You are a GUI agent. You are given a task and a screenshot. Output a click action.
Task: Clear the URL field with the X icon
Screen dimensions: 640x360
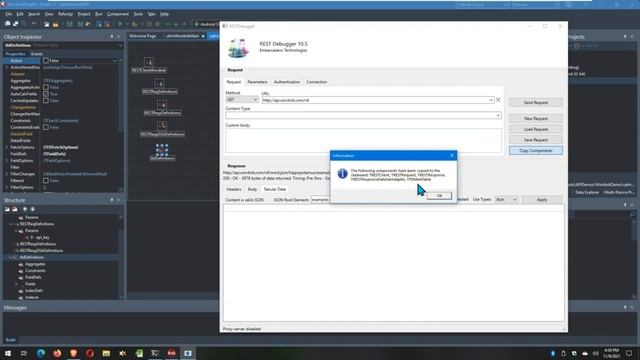coord(498,100)
